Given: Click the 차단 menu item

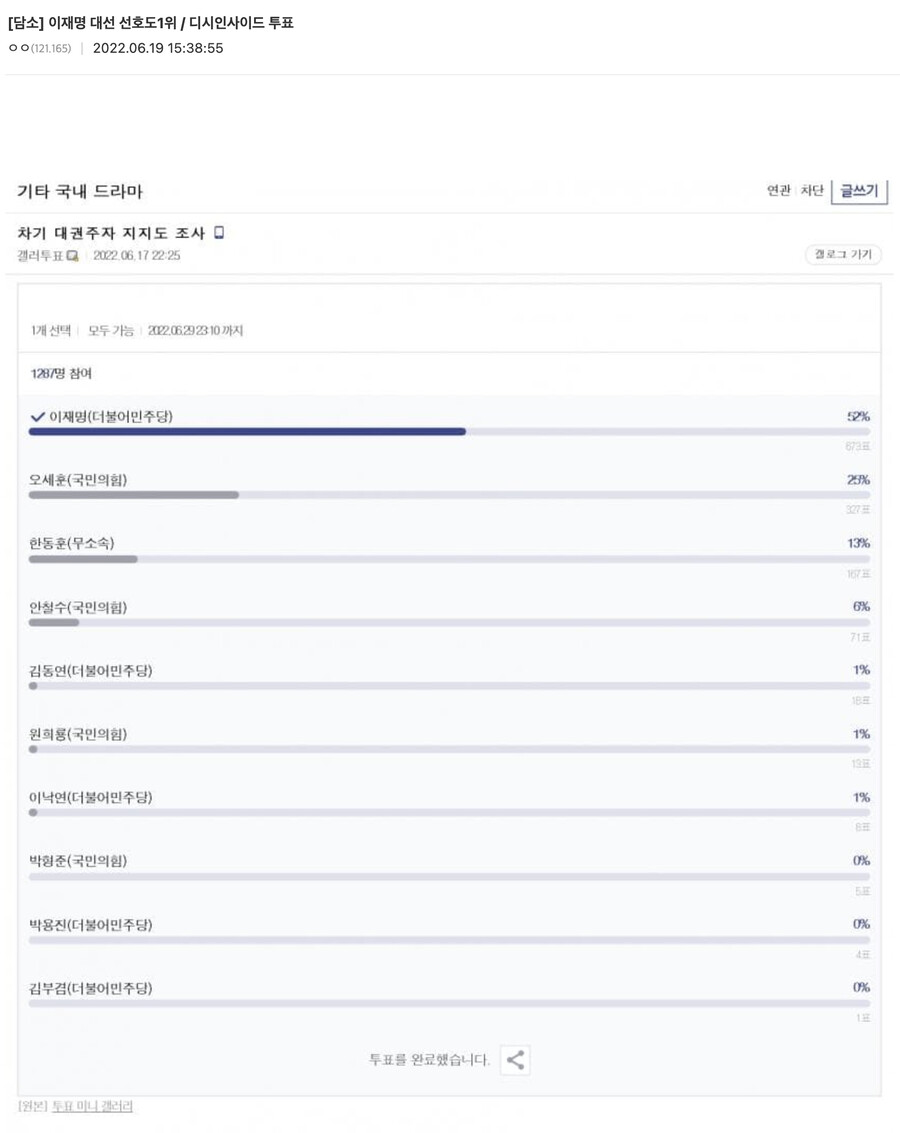Looking at the screenshot, I should tap(810, 190).
